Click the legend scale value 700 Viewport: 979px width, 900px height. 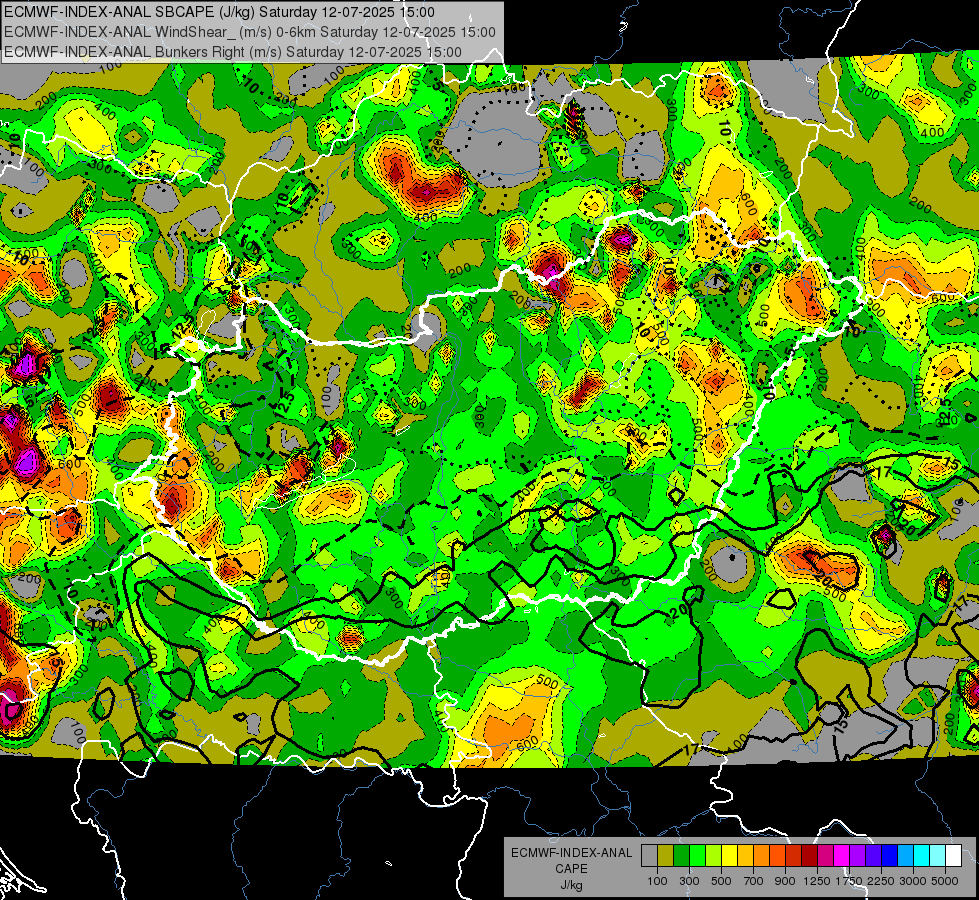coord(754,881)
